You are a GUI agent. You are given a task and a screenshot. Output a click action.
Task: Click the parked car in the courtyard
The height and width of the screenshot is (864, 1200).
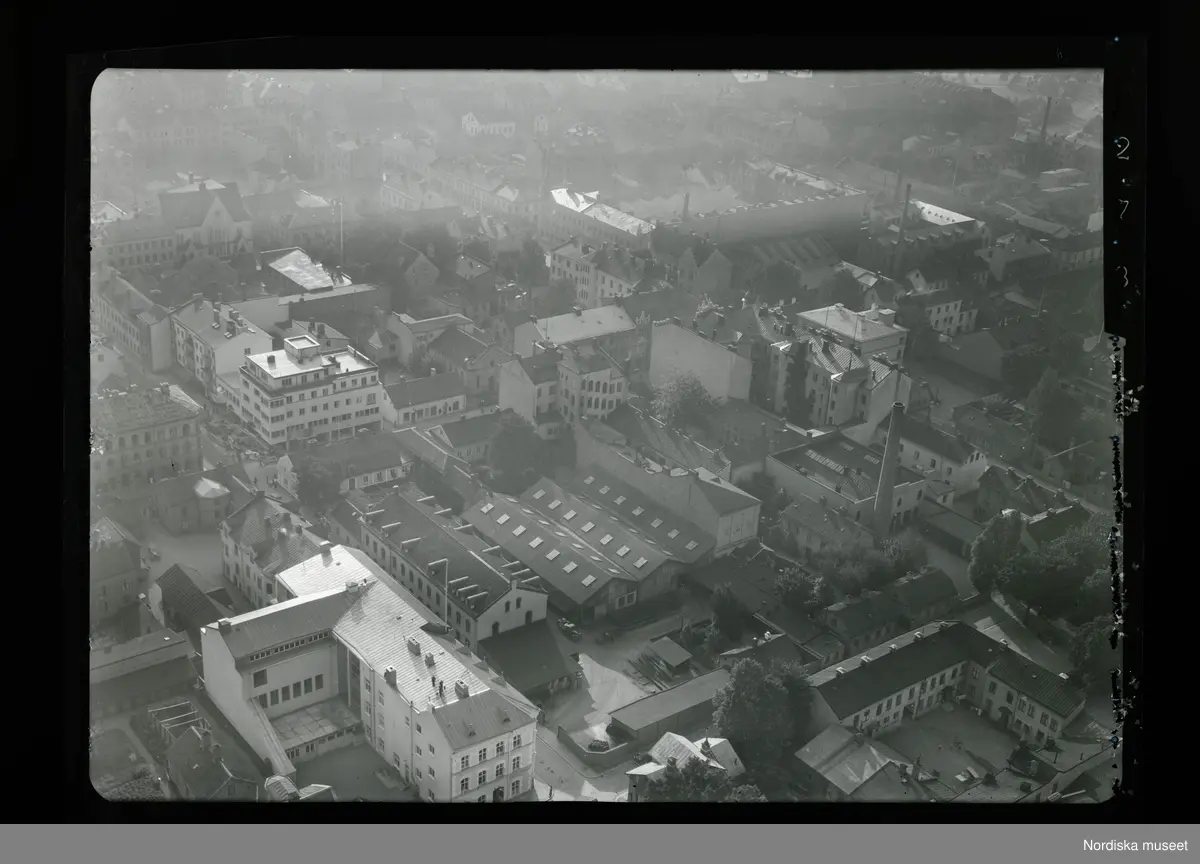[568, 629]
